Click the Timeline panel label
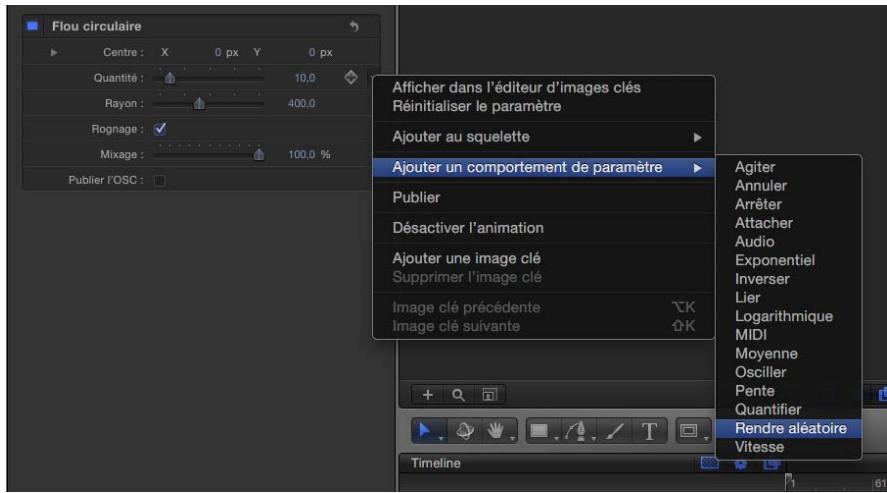The width and height of the screenshot is (887, 493). pyautogui.click(x=436, y=463)
